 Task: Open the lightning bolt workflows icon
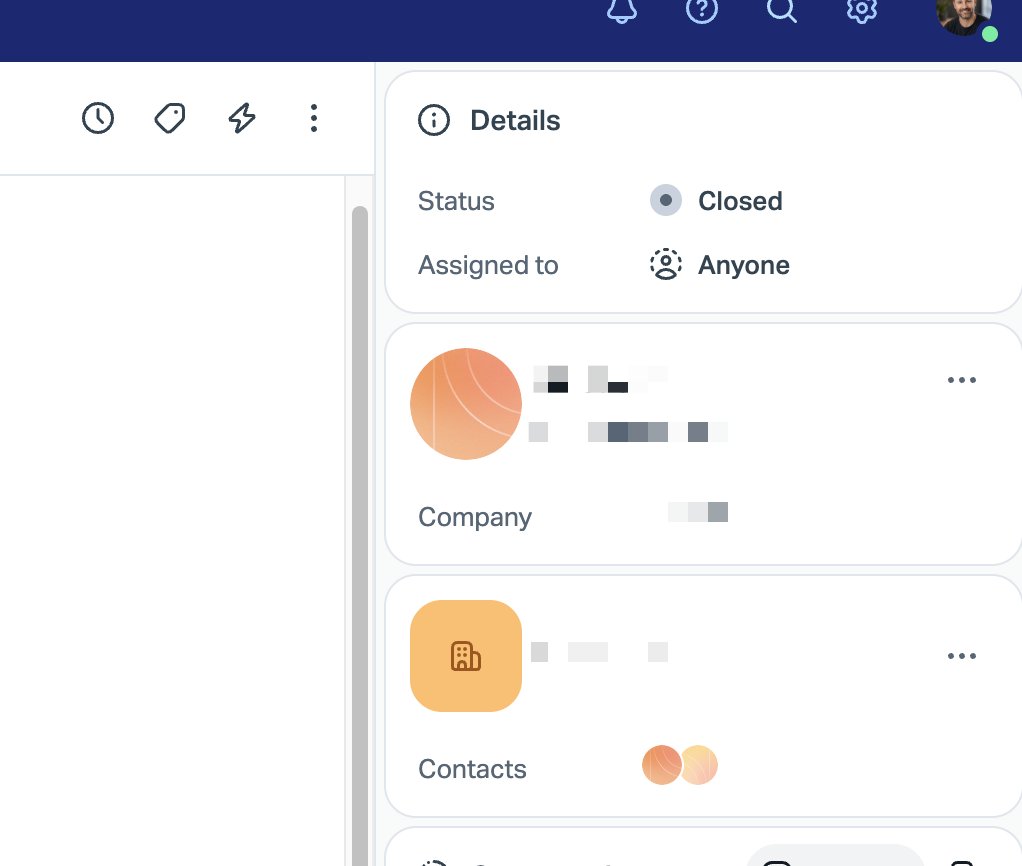[x=242, y=118]
